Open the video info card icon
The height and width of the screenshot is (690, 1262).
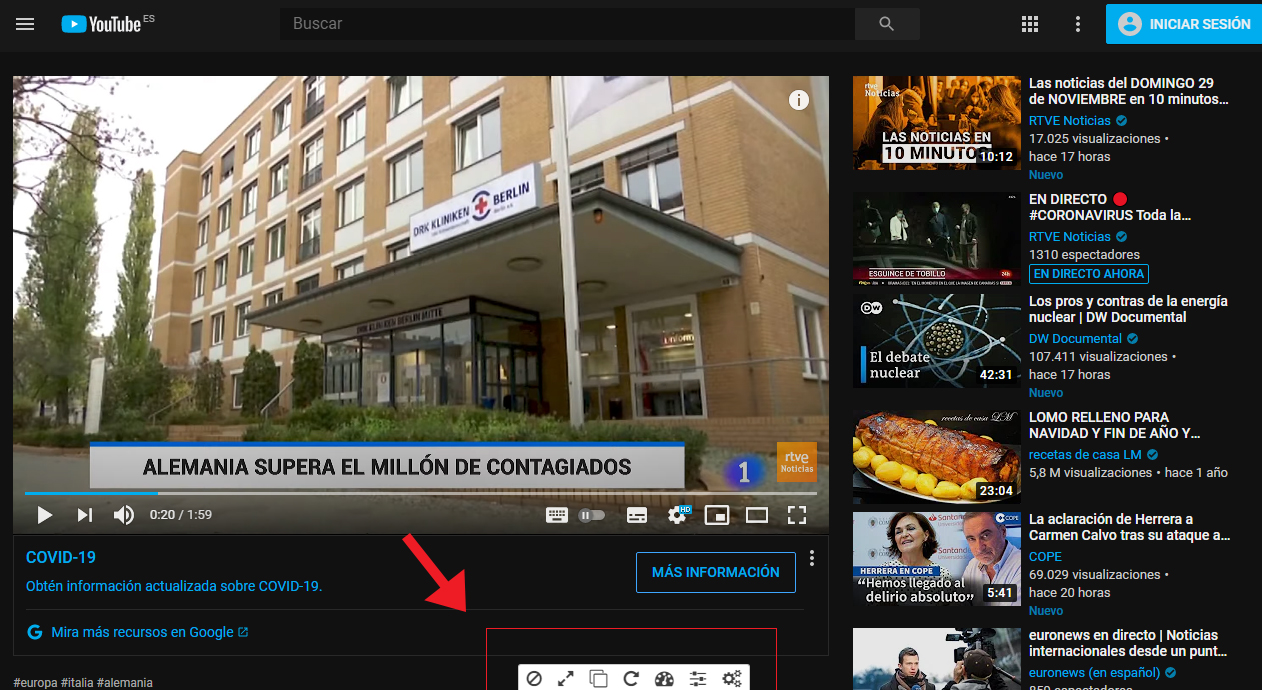point(798,100)
